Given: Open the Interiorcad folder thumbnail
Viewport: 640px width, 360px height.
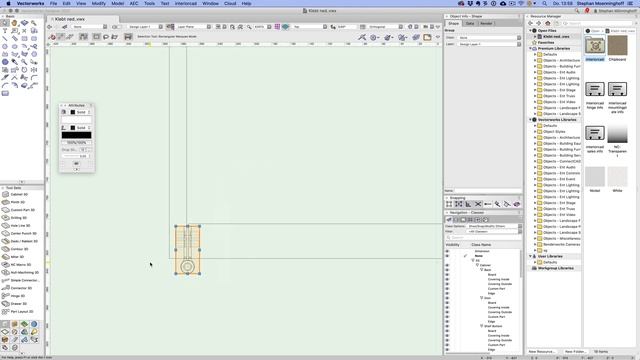Looking at the screenshot, I should tap(595, 45).
